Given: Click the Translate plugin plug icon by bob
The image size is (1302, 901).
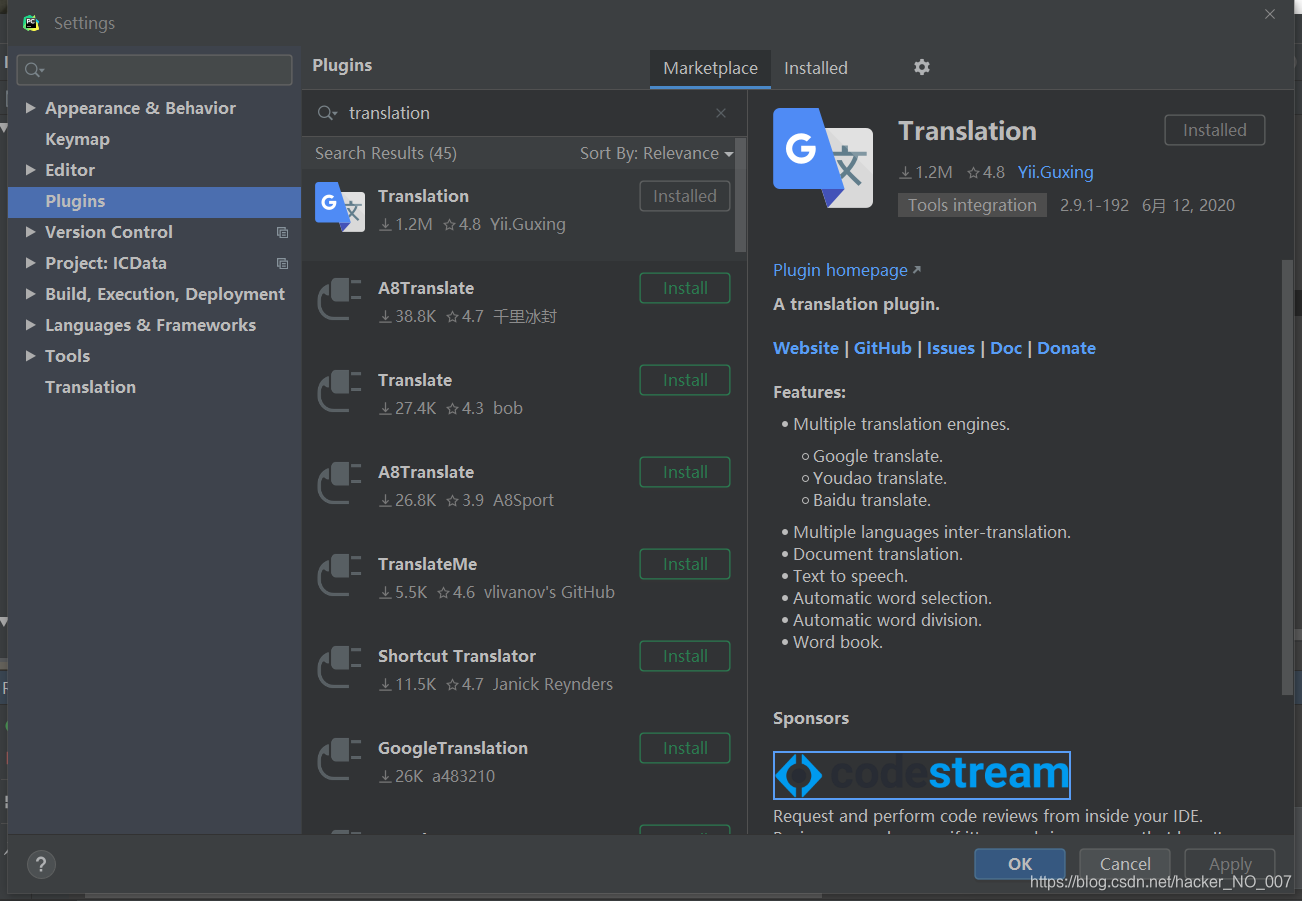Looking at the screenshot, I should point(340,391).
